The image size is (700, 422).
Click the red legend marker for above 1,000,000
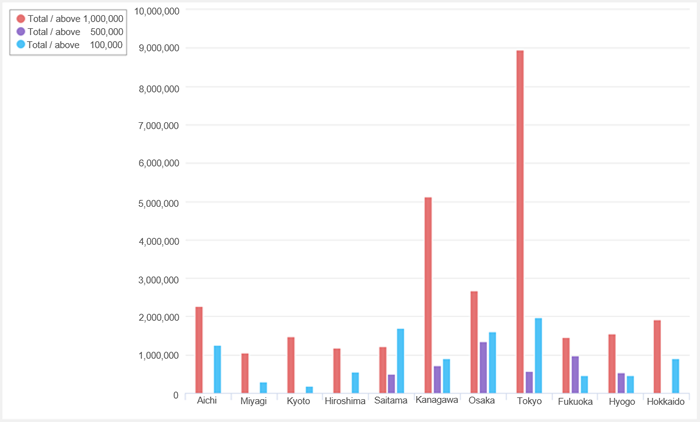click(21, 19)
